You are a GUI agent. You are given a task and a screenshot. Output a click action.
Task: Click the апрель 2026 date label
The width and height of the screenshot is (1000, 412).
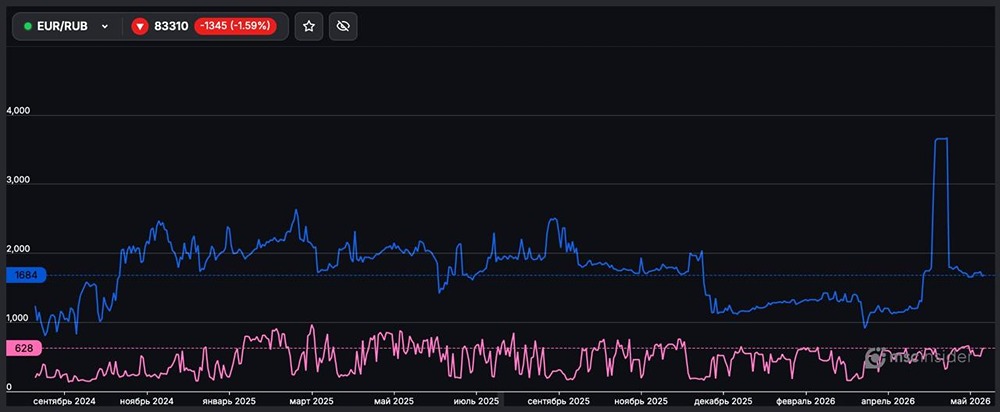(888, 401)
